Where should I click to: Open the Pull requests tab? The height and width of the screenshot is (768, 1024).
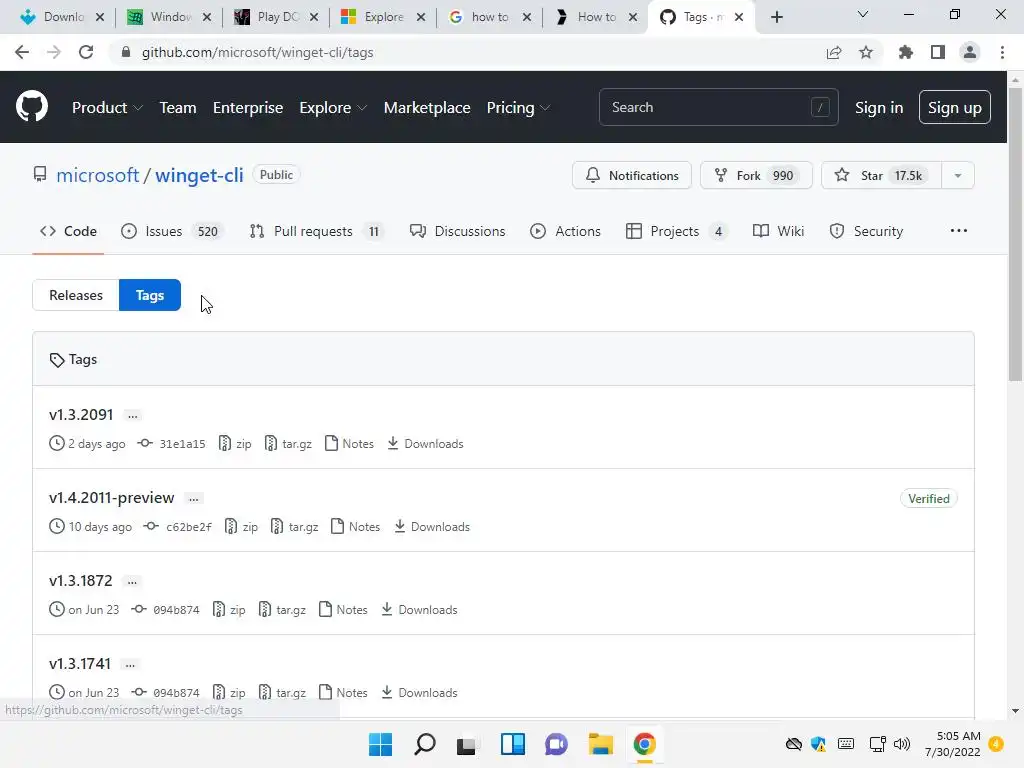pos(317,231)
